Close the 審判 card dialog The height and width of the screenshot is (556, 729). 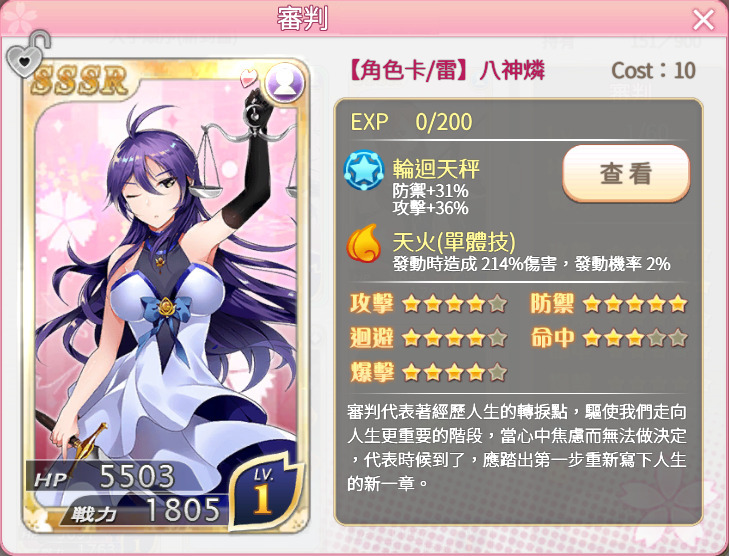click(x=703, y=20)
